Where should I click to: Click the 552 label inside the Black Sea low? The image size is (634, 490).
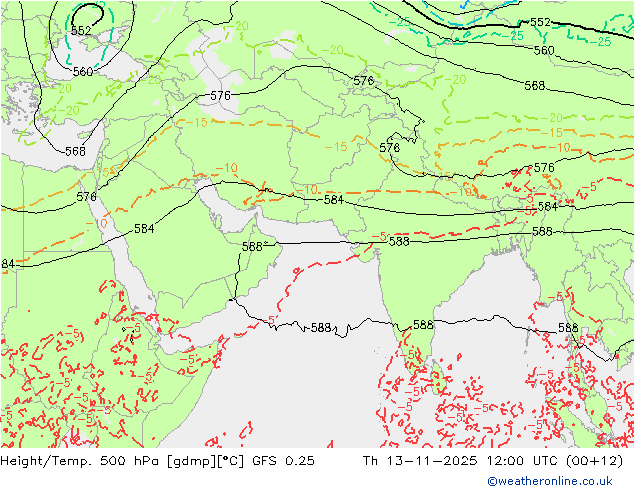click(x=81, y=31)
